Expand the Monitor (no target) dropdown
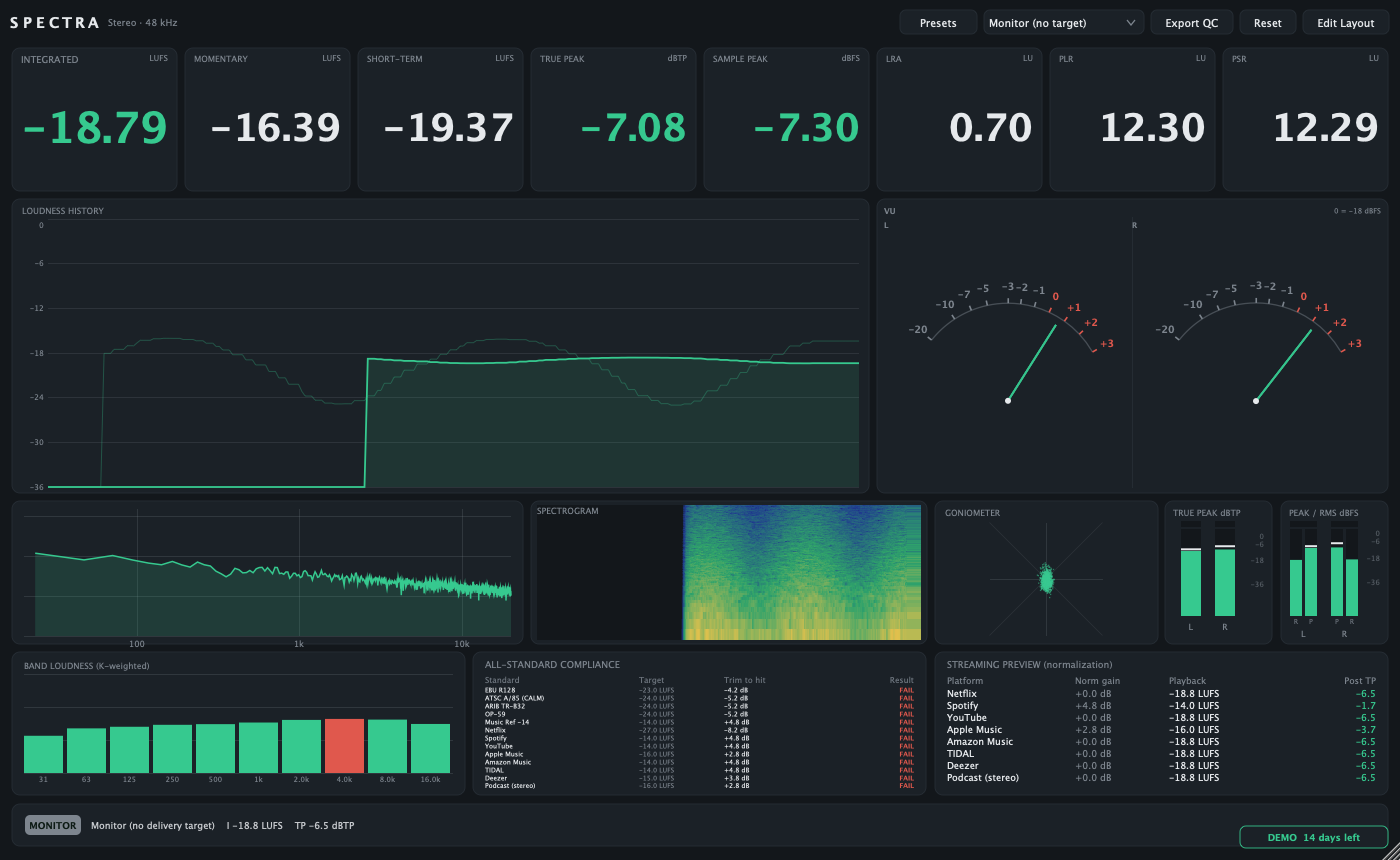 [x=1063, y=23]
